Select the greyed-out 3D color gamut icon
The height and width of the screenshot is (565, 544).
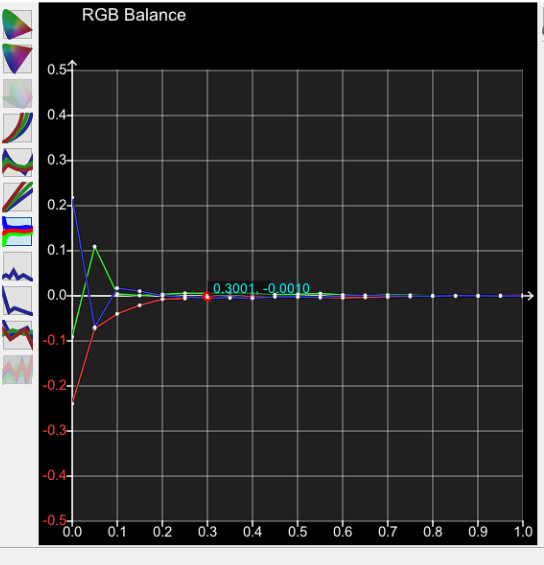[17, 93]
